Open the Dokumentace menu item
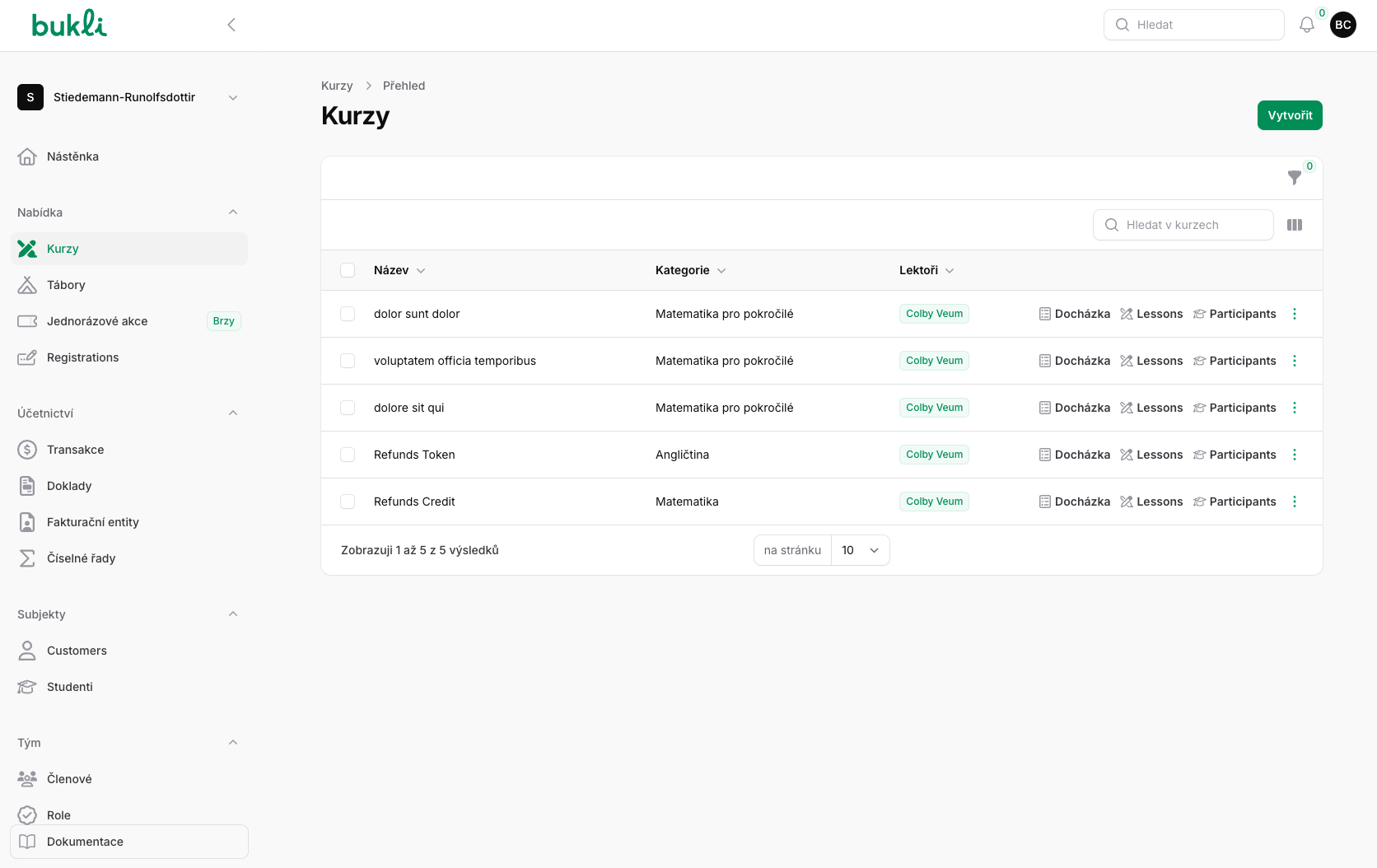The image size is (1377, 868). [85, 842]
